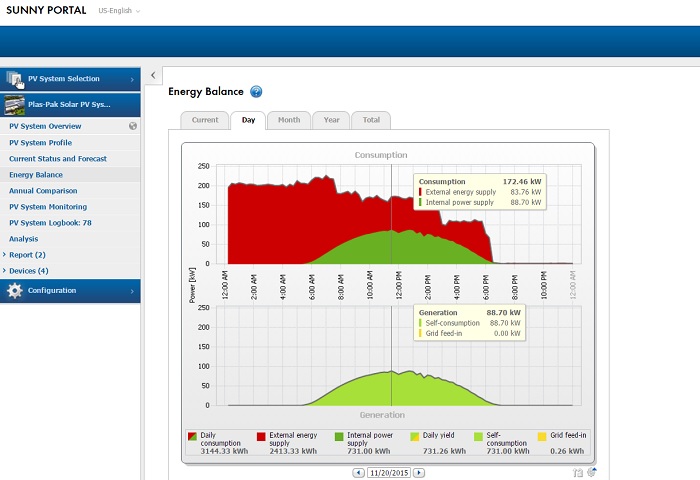Screen dimensions: 700x480
Task: Click the Consumption chart title
Action: coord(381,155)
